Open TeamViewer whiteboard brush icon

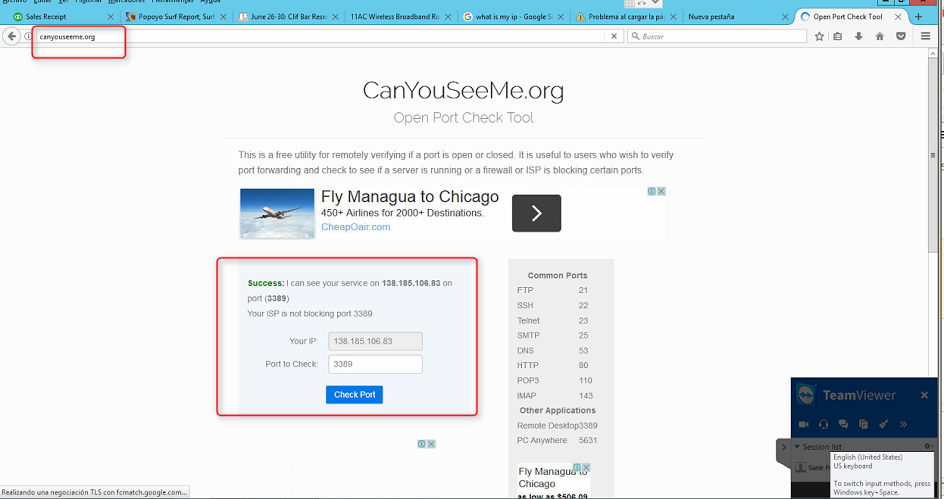883,424
